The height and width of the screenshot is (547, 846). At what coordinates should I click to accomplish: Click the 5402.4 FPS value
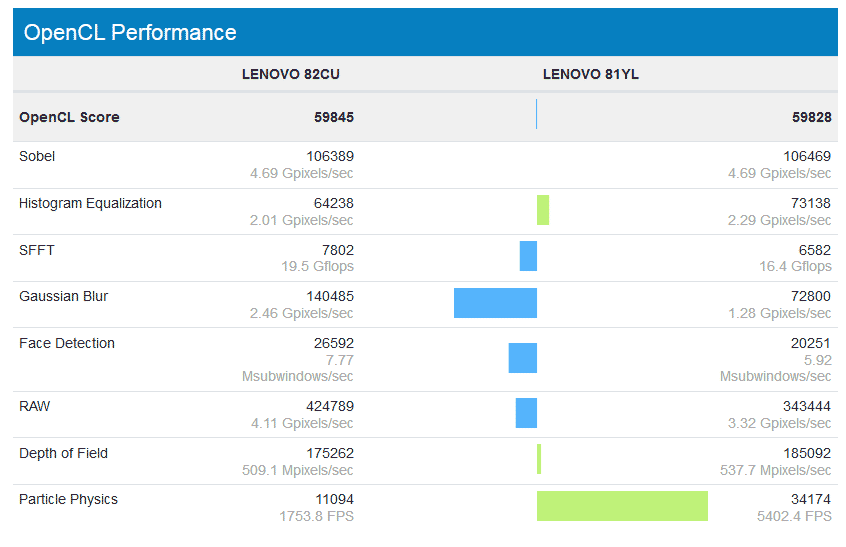794,517
